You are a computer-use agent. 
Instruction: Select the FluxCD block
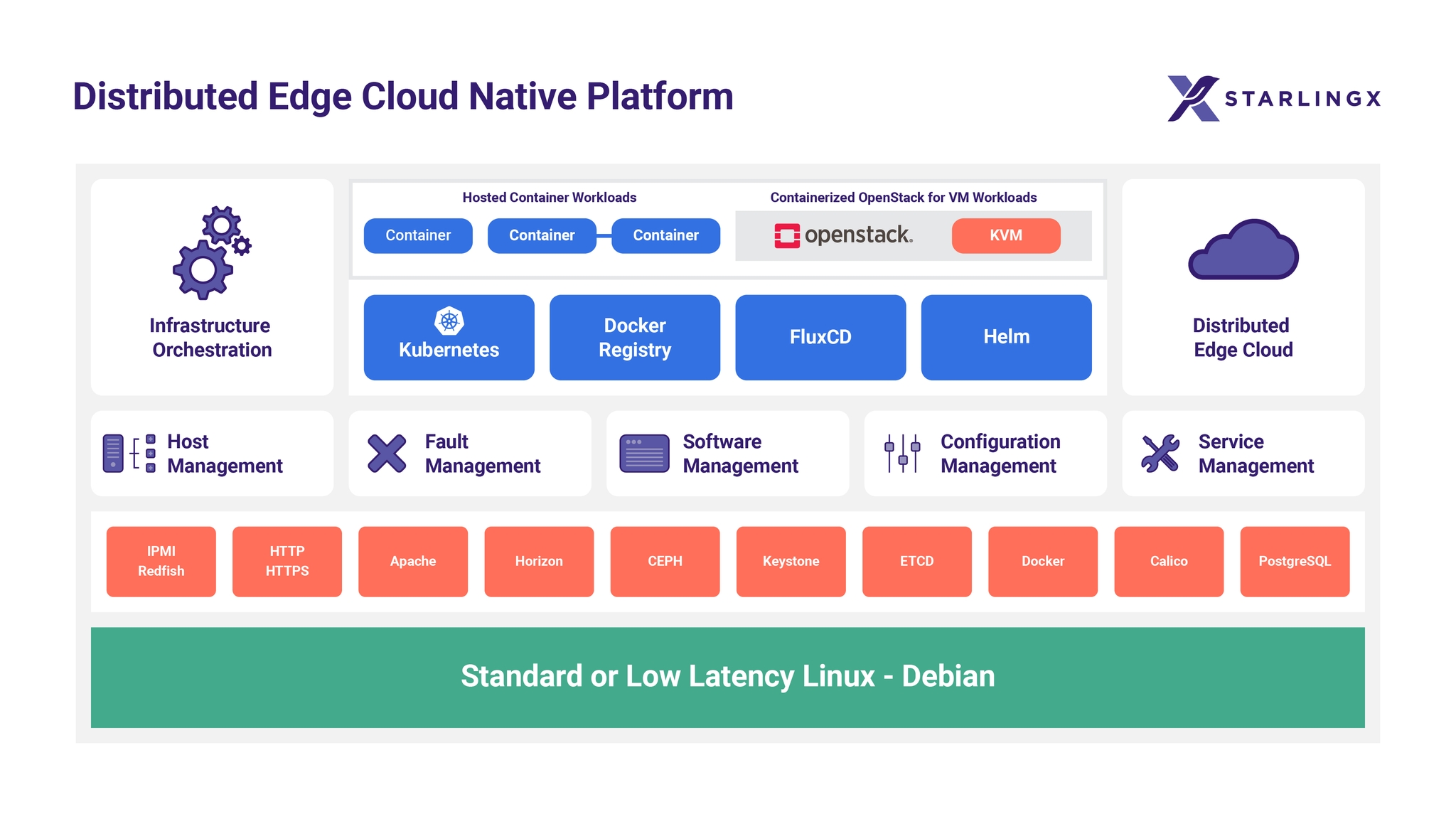820,338
